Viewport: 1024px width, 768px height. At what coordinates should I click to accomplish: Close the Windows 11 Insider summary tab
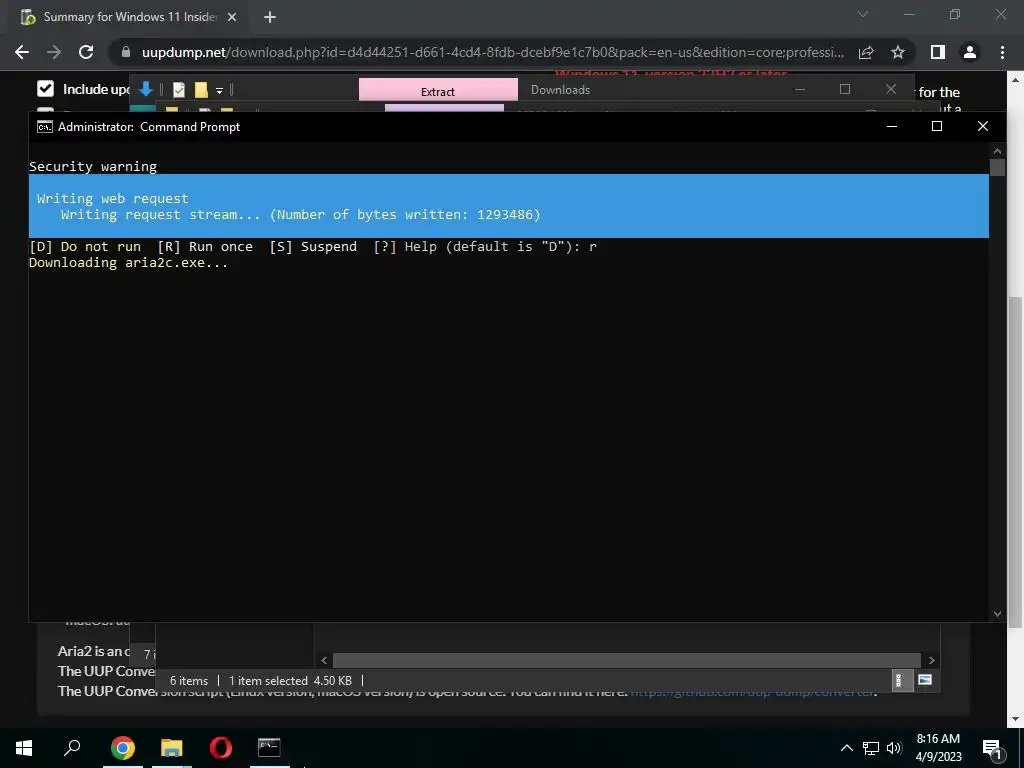tap(232, 17)
